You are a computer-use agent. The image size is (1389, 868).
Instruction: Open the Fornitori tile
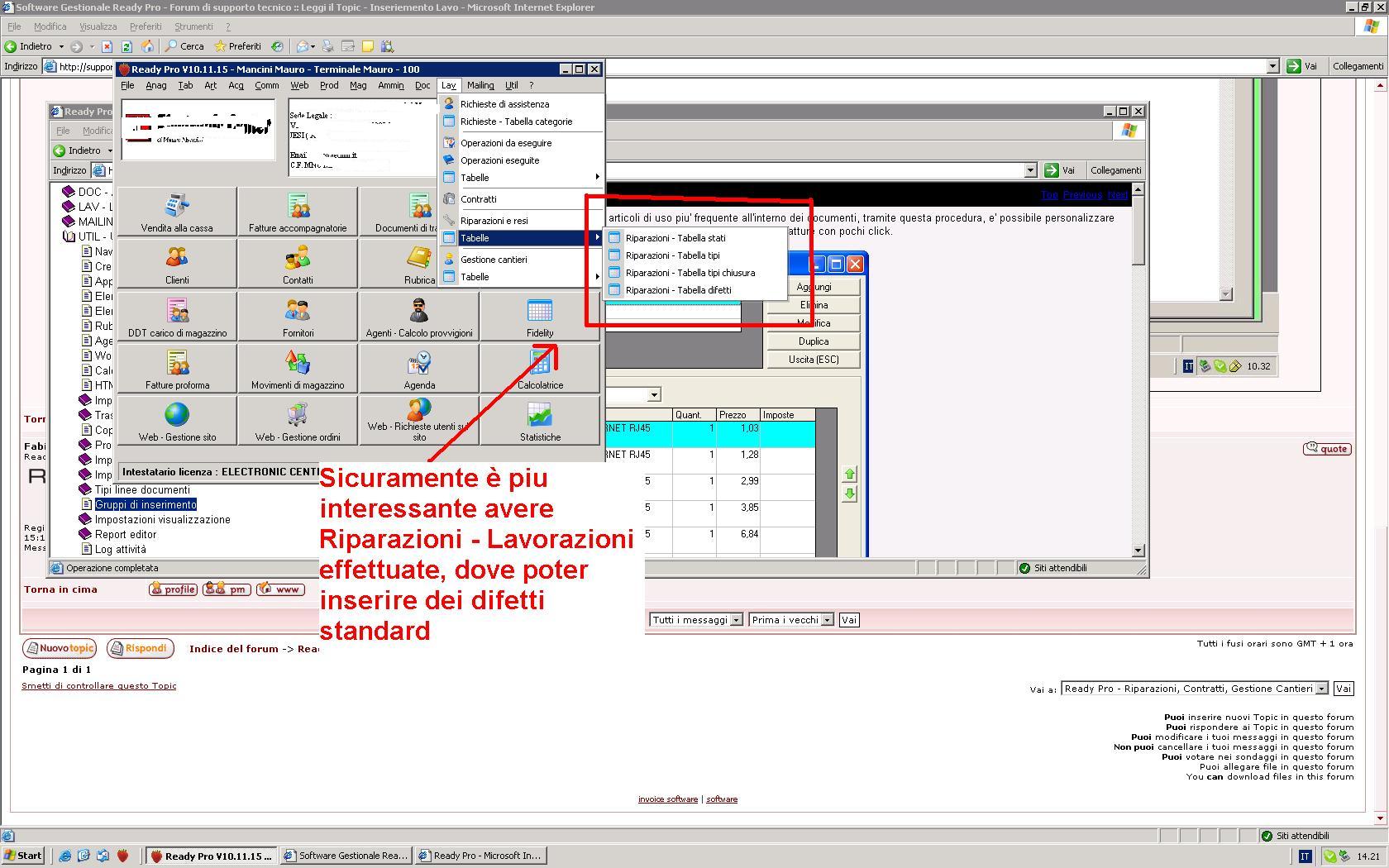click(298, 317)
